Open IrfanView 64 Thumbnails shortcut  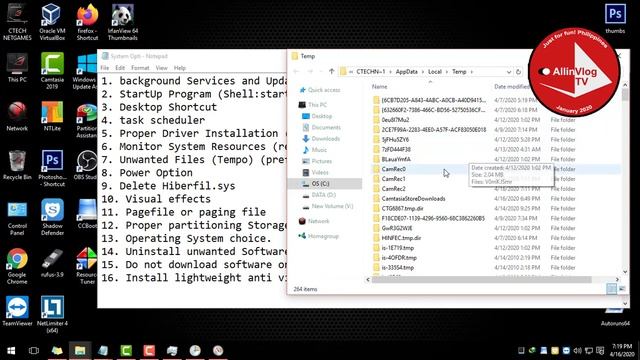[122, 22]
